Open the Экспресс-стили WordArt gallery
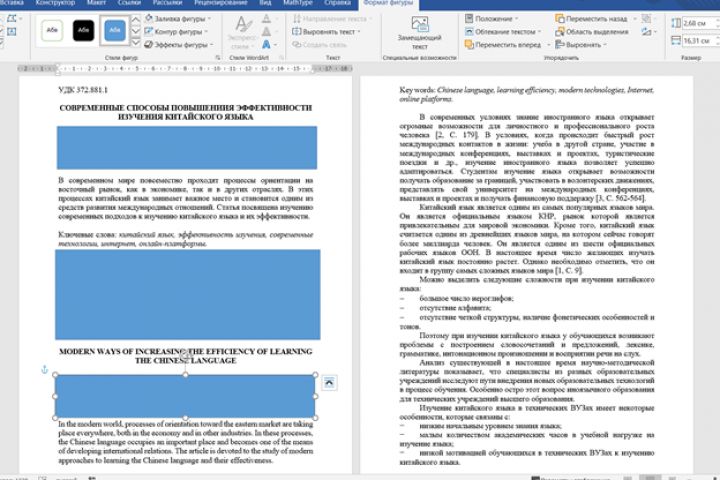The height and width of the screenshot is (480, 720). click(240, 32)
